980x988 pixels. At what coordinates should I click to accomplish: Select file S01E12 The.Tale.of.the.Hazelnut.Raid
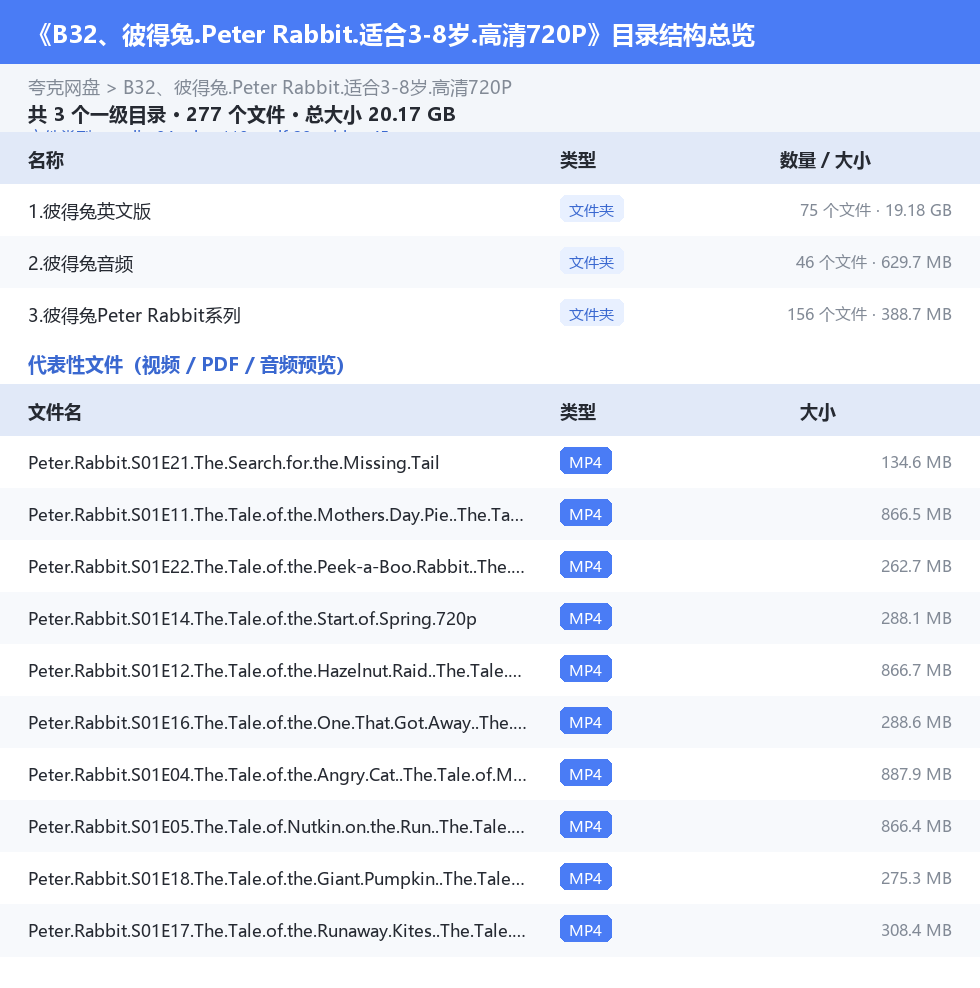[275, 670]
